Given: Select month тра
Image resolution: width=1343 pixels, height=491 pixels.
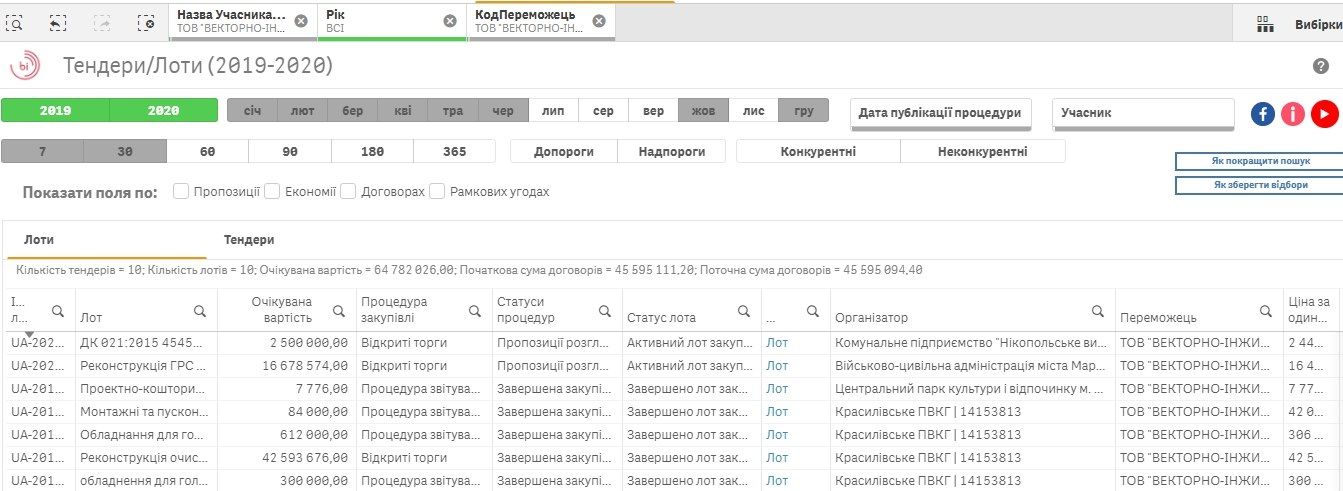Looking at the screenshot, I should 453,111.
